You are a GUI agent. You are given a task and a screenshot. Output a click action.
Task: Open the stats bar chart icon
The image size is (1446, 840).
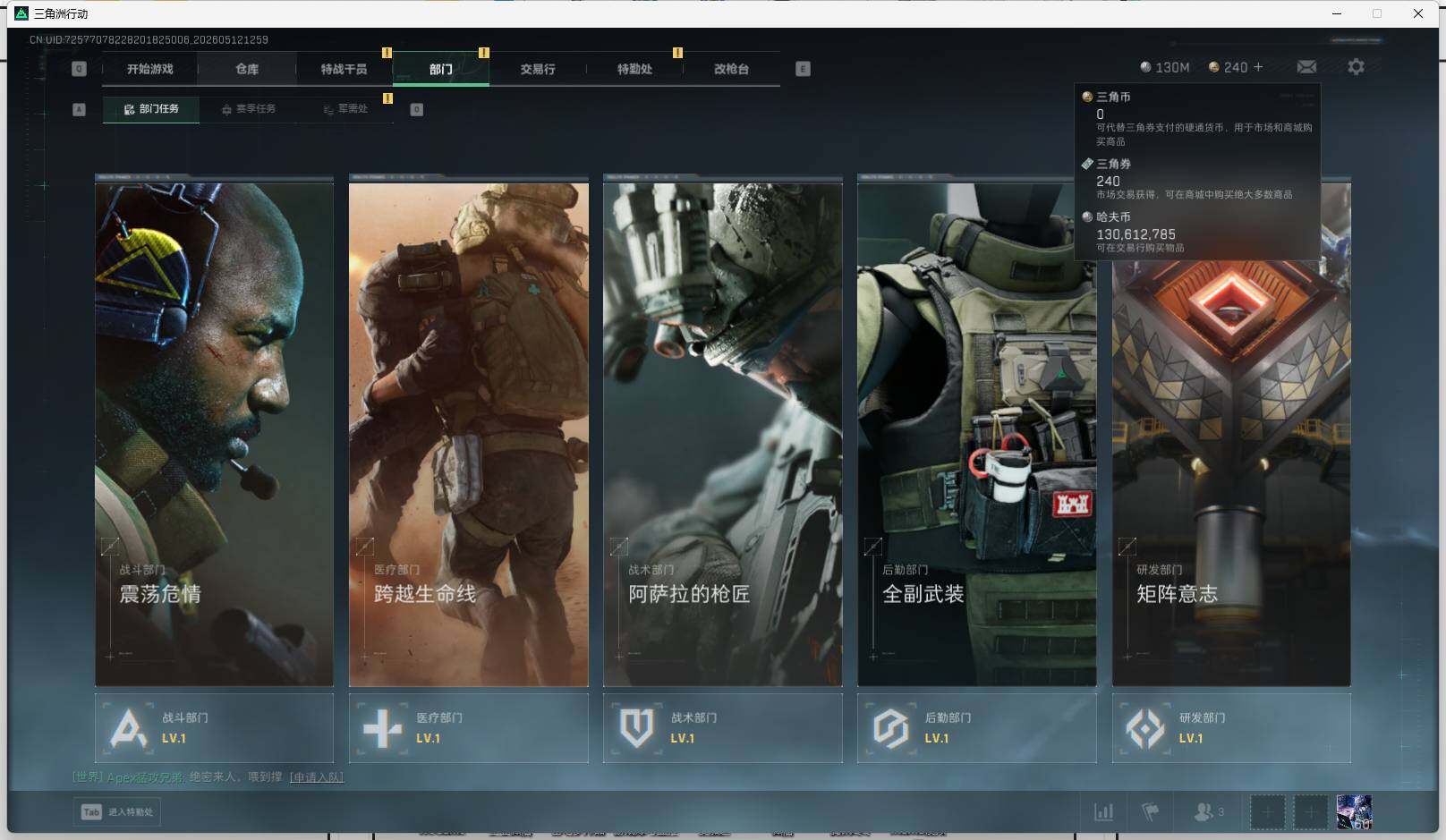[x=1104, y=812]
